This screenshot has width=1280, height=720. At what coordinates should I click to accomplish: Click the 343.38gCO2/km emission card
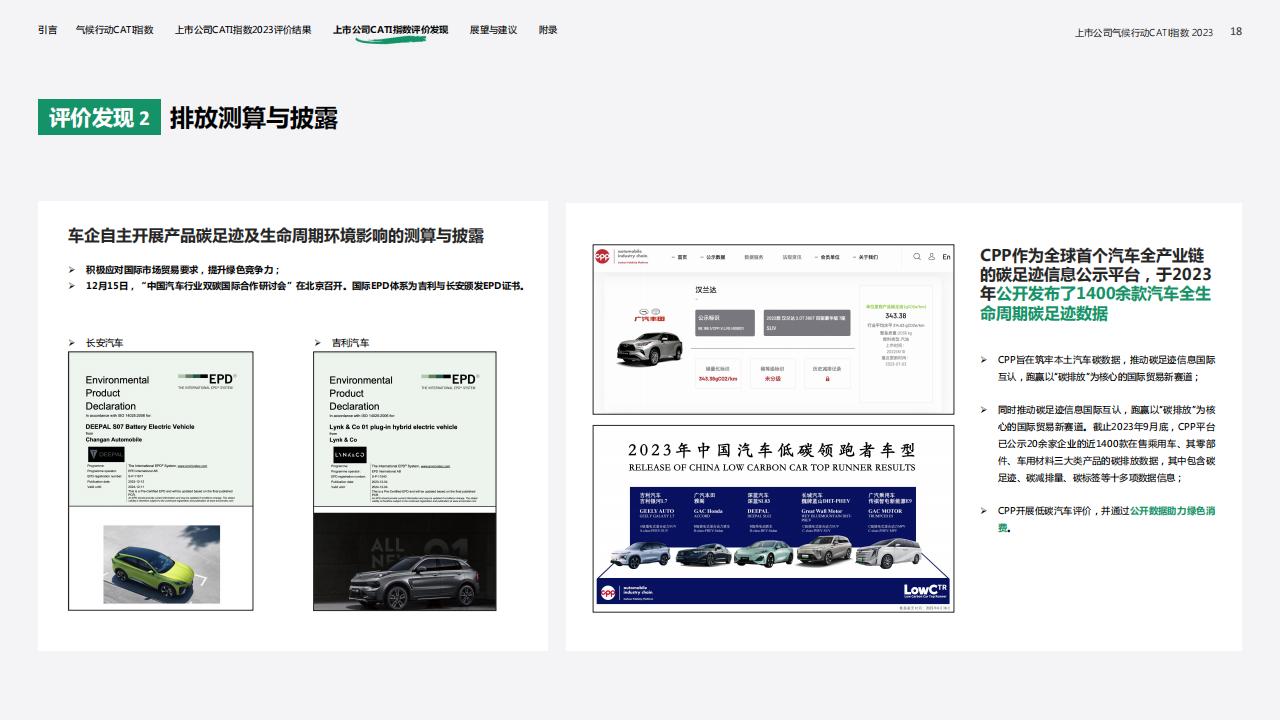(718, 373)
